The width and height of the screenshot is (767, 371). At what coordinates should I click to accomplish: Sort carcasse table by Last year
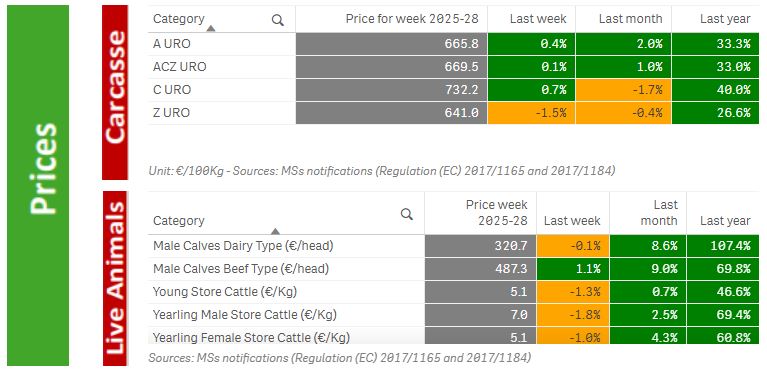coord(725,19)
